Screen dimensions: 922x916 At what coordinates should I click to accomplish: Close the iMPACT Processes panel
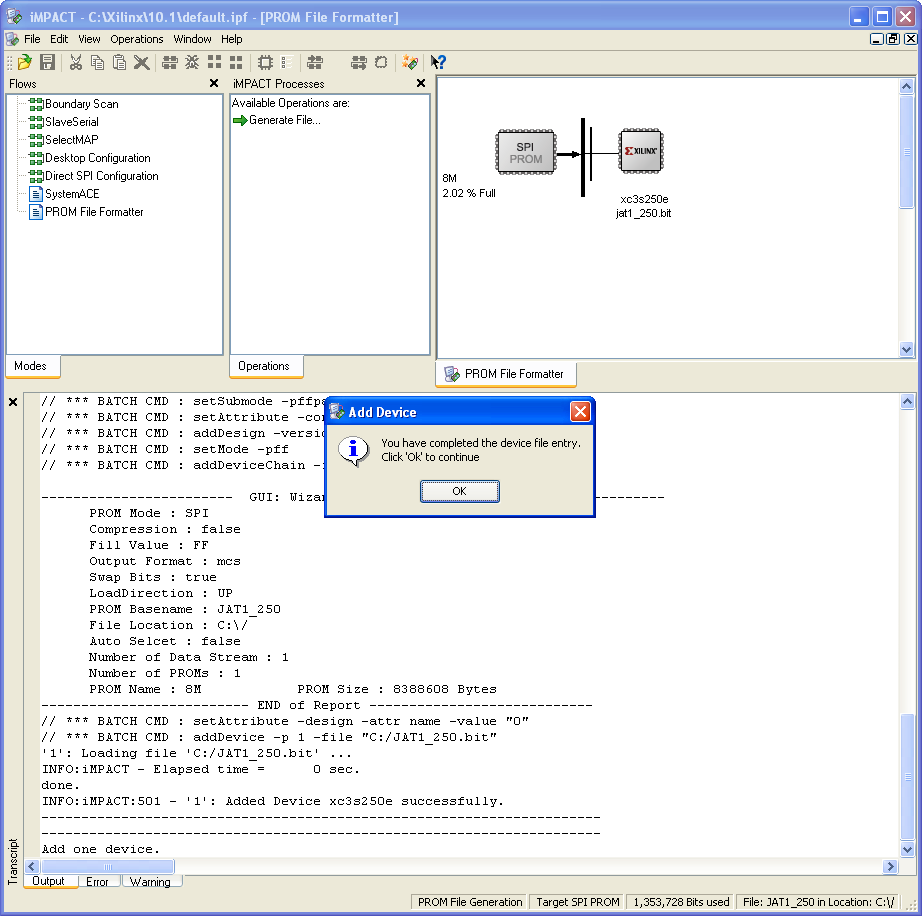tap(421, 83)
